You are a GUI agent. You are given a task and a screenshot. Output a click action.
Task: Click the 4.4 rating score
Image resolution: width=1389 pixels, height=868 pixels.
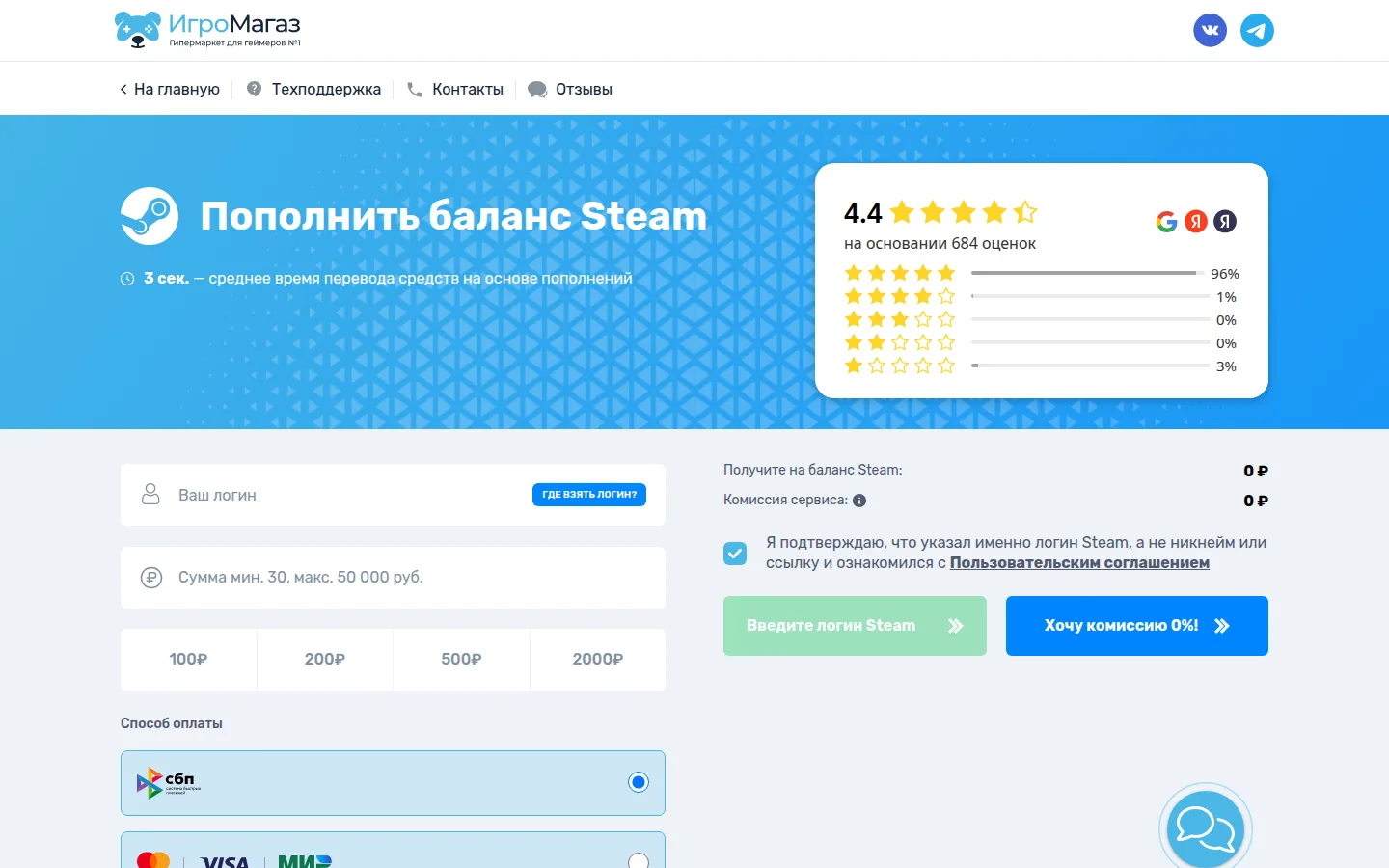pos(863,213)
